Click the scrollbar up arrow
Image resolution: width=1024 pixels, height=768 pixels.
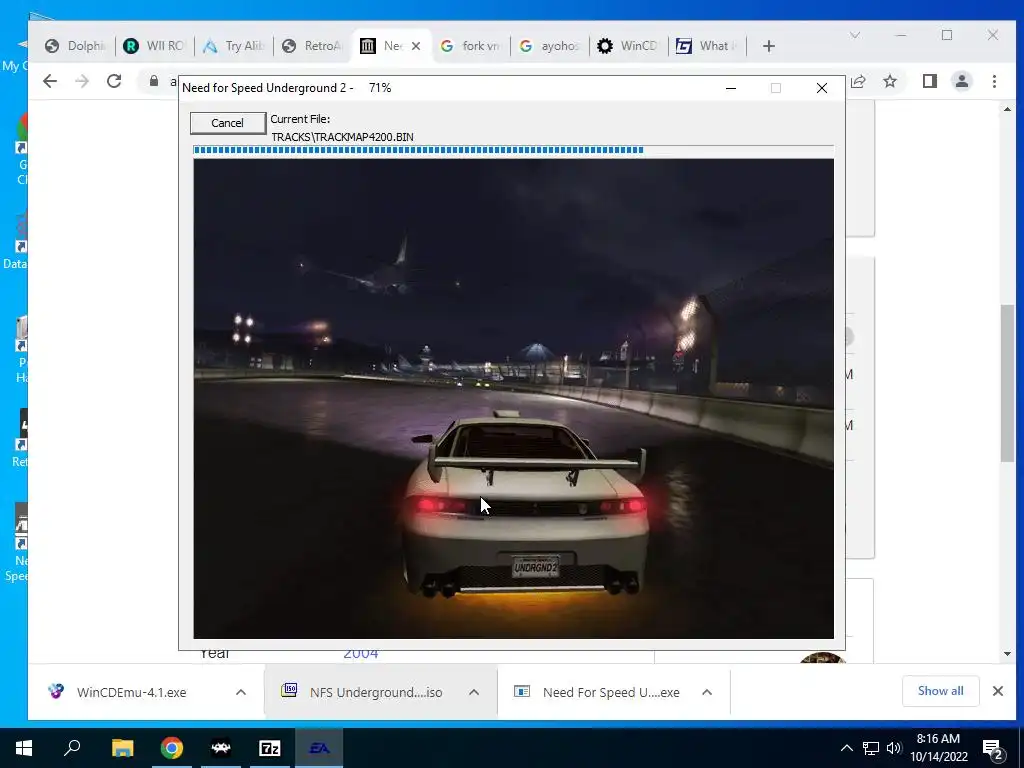1007,109
